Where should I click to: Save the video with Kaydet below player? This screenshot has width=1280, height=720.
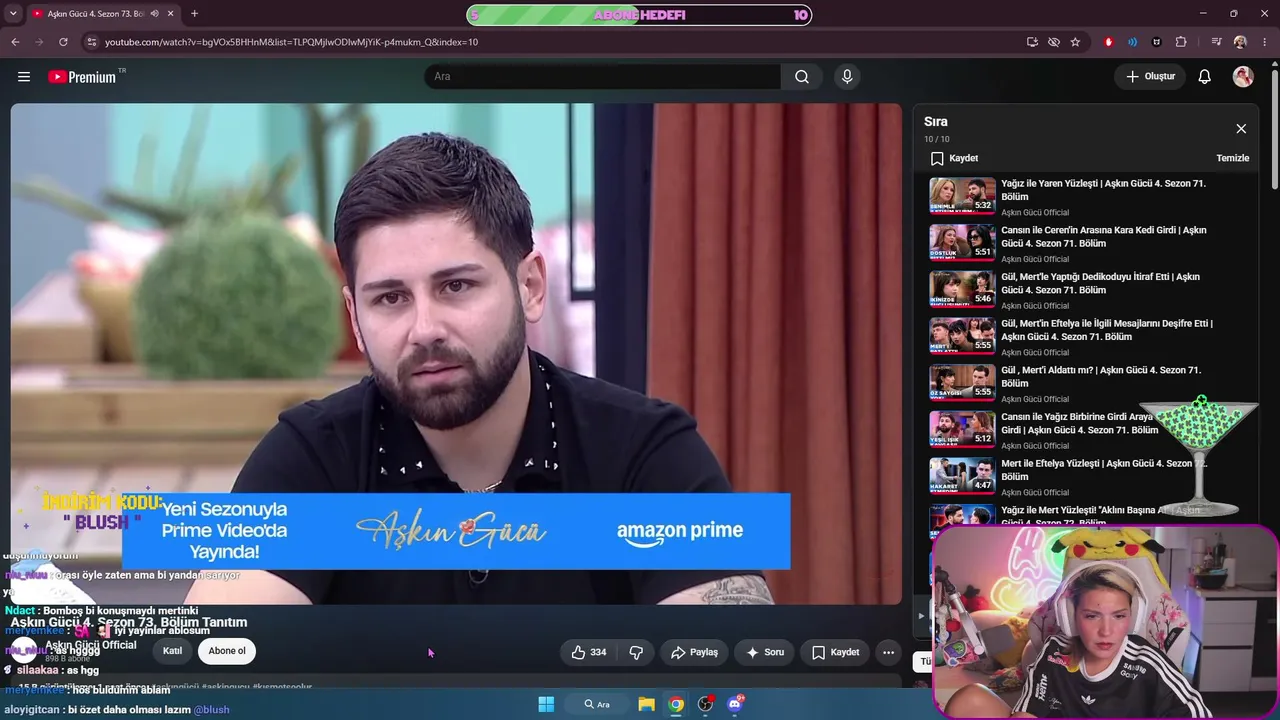point(835,652)
